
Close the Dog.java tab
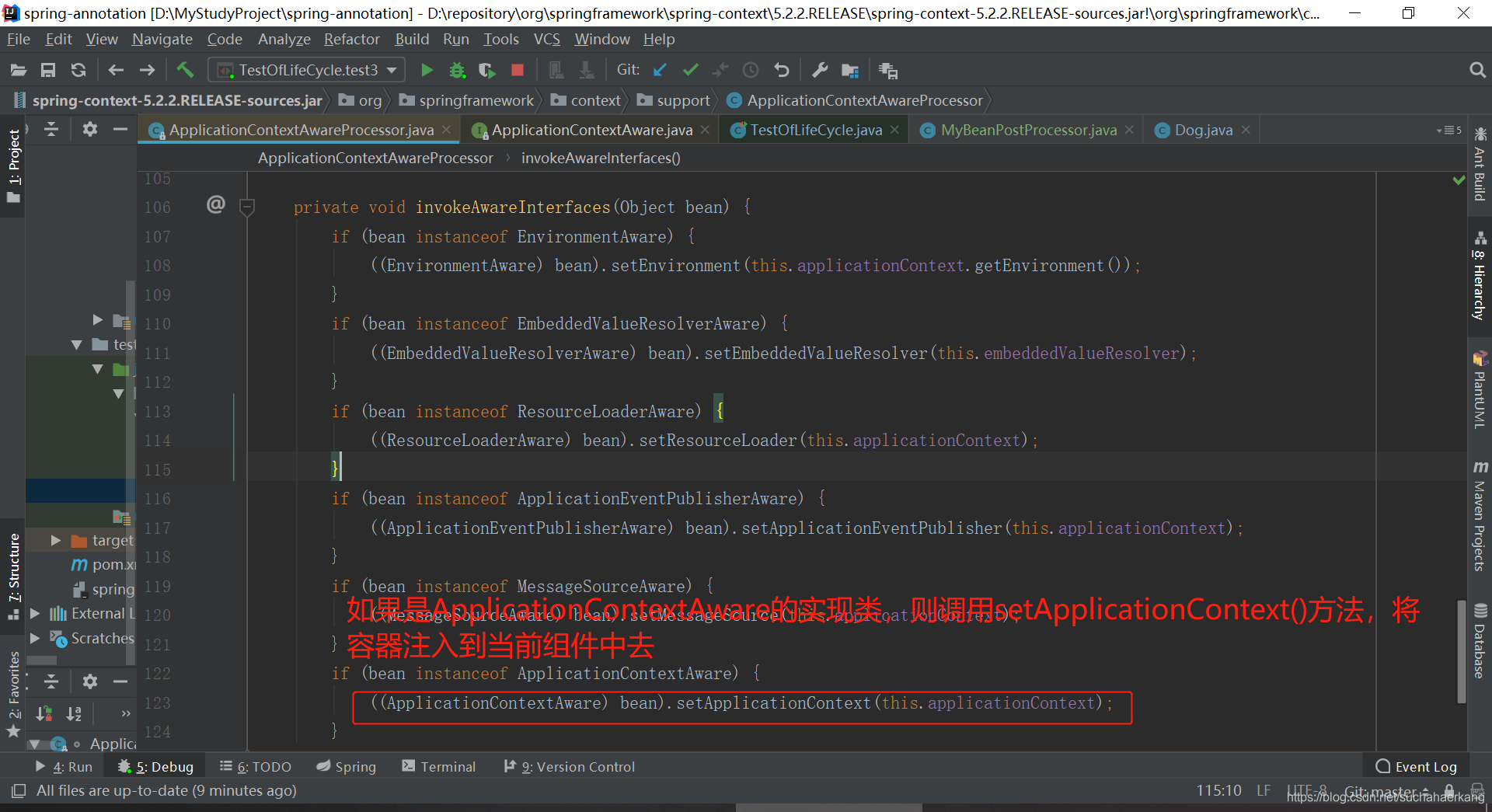(1246, 130)
